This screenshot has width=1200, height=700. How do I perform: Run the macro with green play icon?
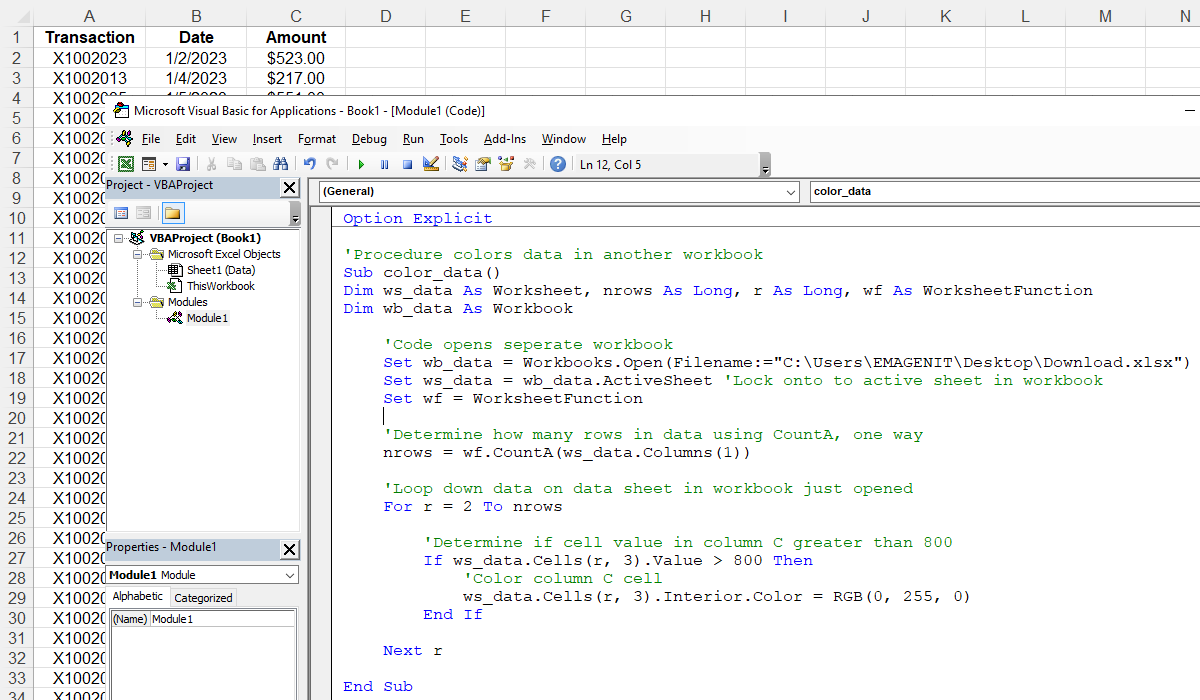click(361, 164)
